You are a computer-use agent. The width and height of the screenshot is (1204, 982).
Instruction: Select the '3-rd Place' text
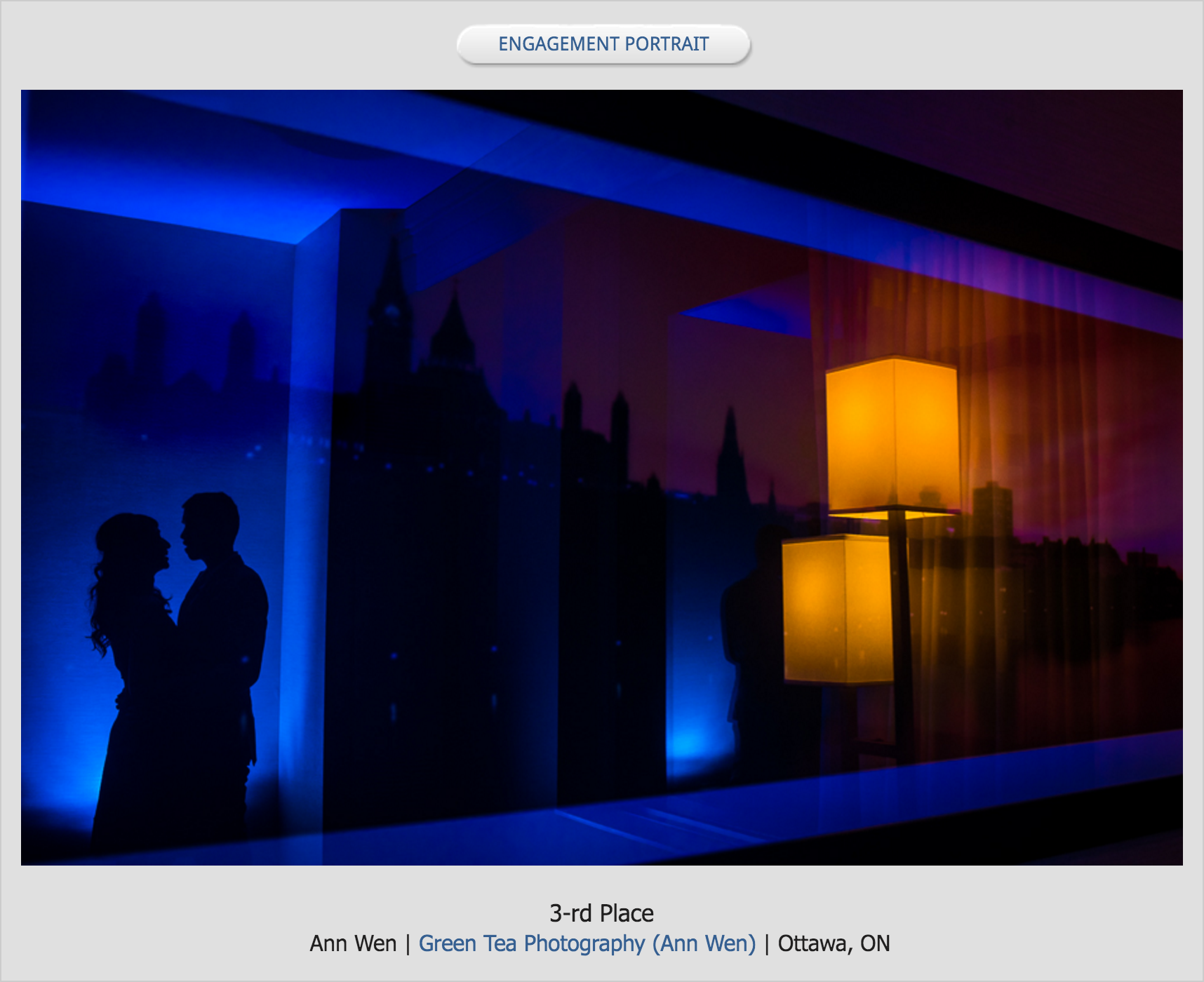pyautogui.click(x=601, y=913)
